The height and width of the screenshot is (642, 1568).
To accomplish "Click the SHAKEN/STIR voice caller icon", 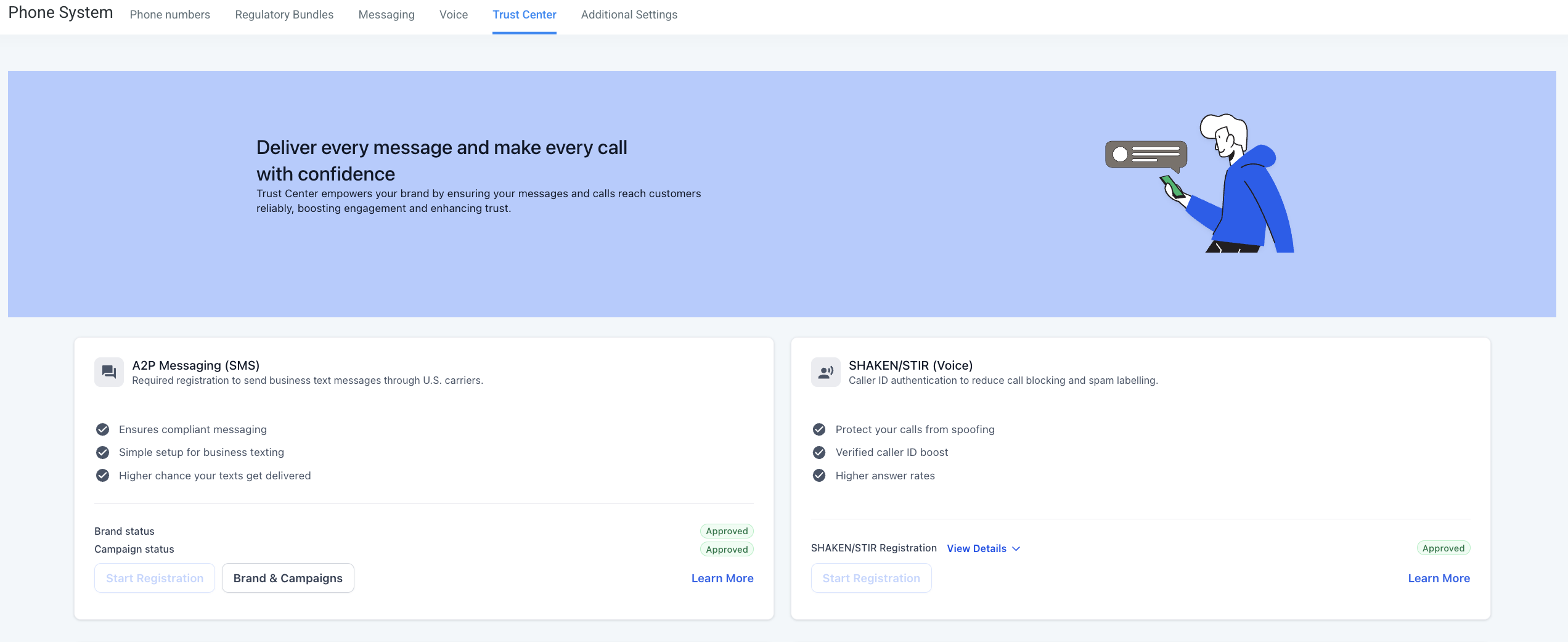I will point(826,372).
